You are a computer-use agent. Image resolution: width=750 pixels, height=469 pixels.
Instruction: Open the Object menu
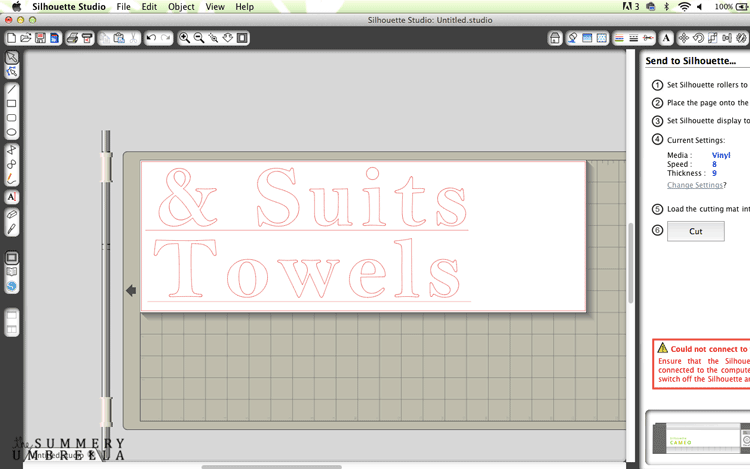coord(181,7)
